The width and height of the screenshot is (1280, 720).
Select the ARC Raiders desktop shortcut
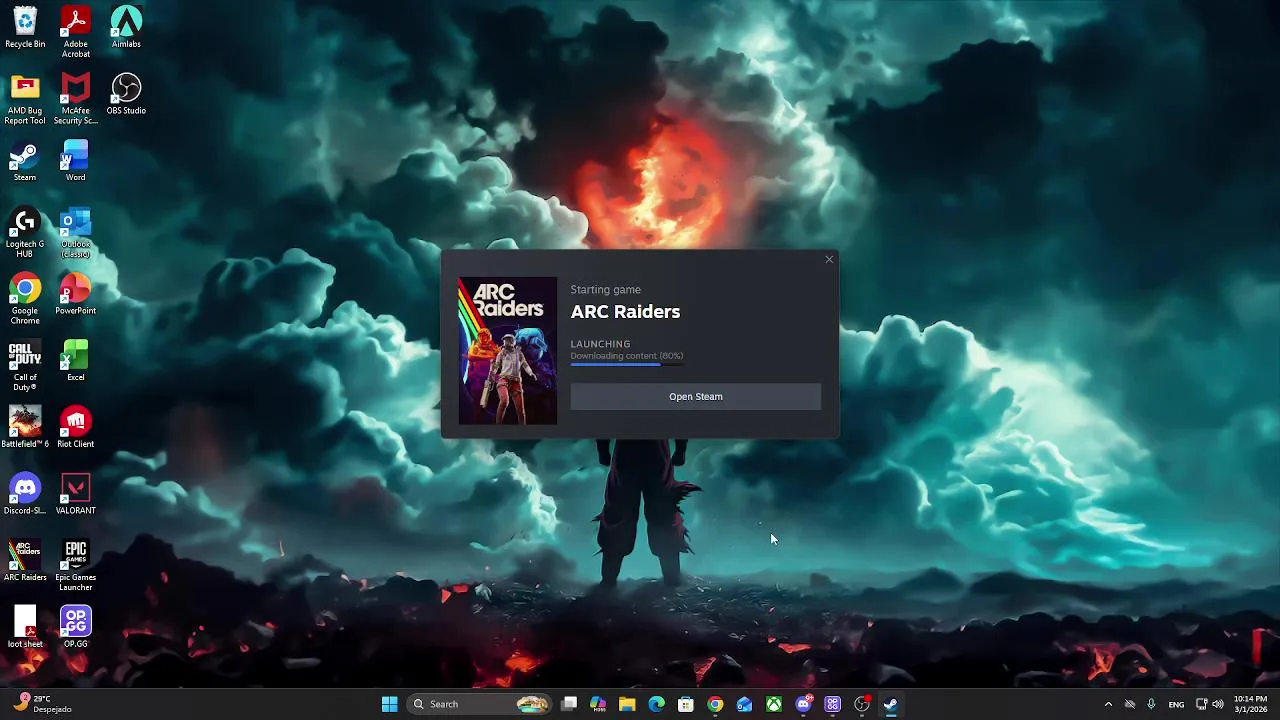click(25, 562)
